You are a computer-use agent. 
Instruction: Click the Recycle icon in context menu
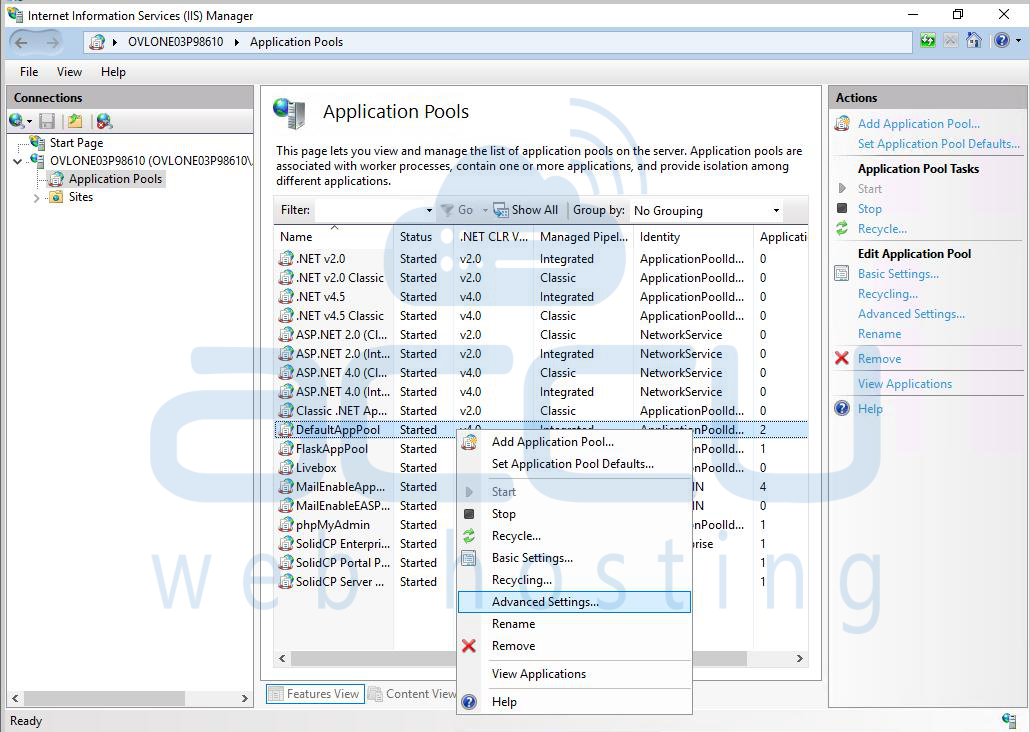click(469, 536)
